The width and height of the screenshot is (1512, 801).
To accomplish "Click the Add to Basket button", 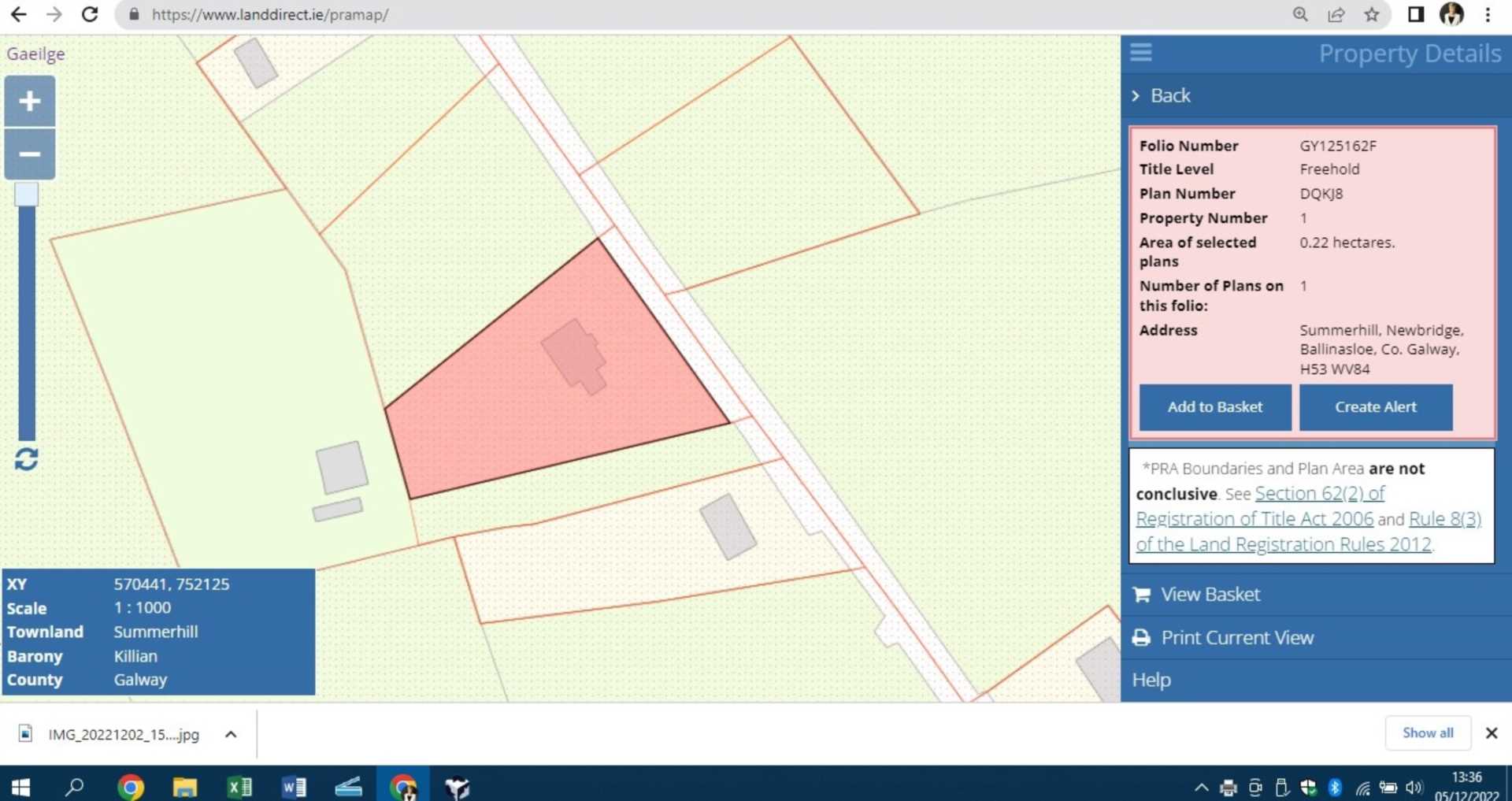I will coord(1214,407).
